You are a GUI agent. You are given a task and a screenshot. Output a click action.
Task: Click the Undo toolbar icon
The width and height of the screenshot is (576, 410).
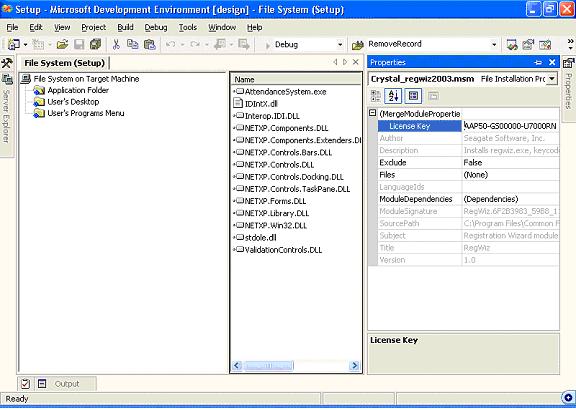[x=170, y=44]
